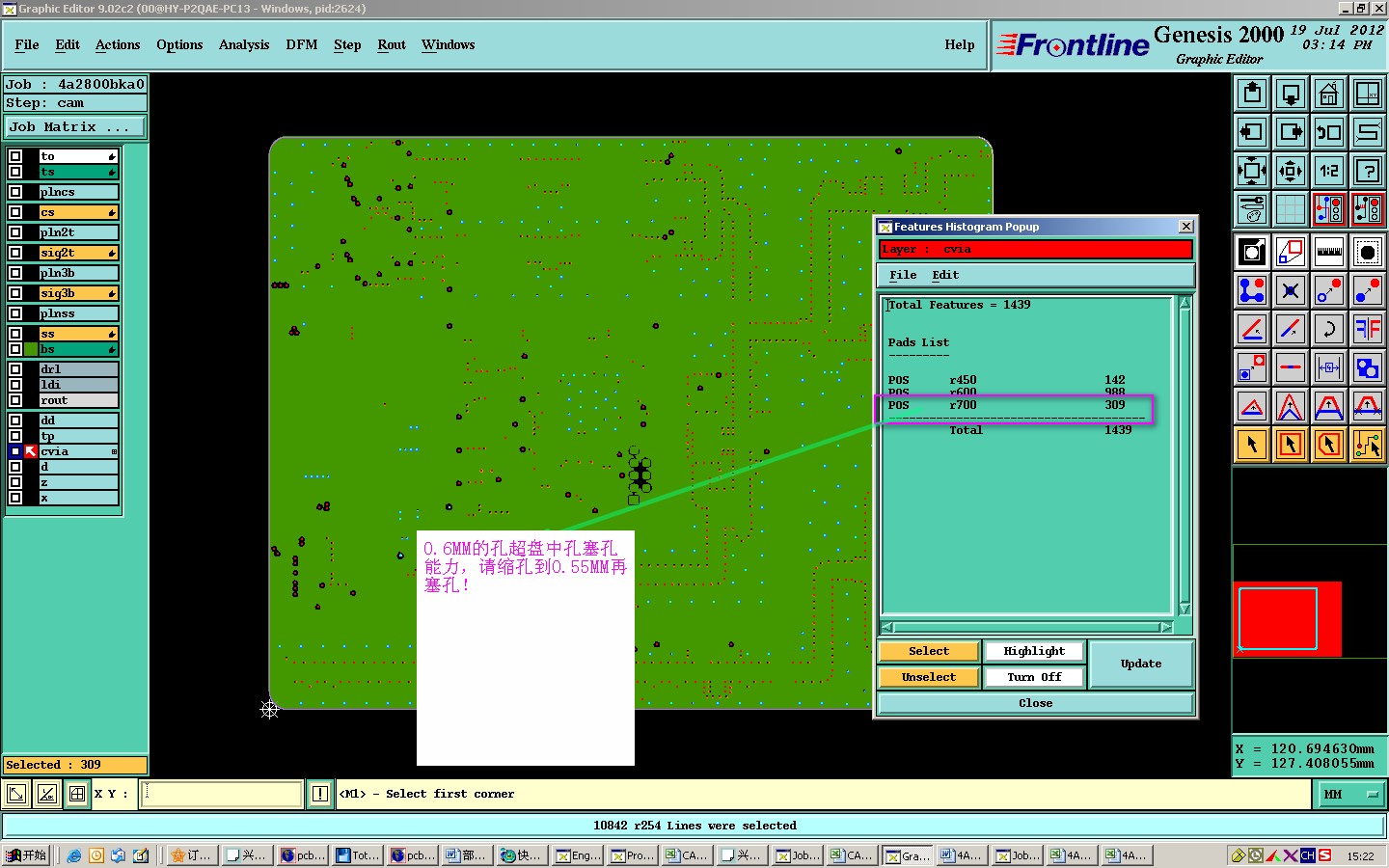Click the X Y coordinate input field
The image size is (1389, 868).
coord(222,794)
